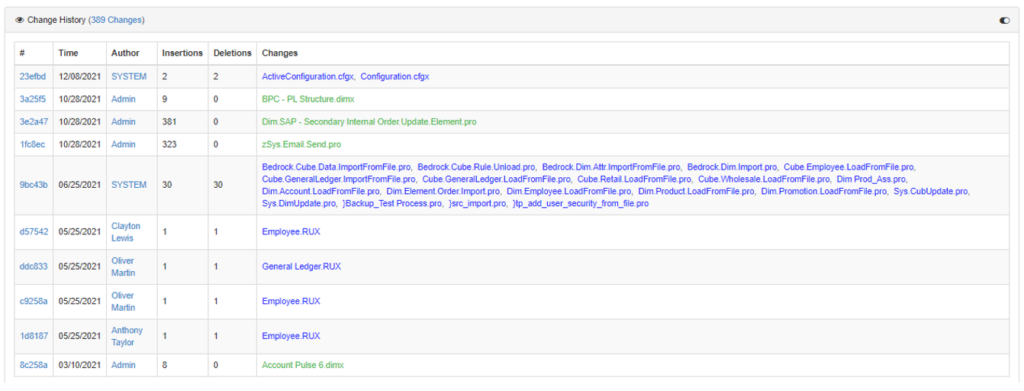The width and height of the screenshot is (1024, 391).
Task: Open commit 23efbd
Action: [x=33, y=76]
